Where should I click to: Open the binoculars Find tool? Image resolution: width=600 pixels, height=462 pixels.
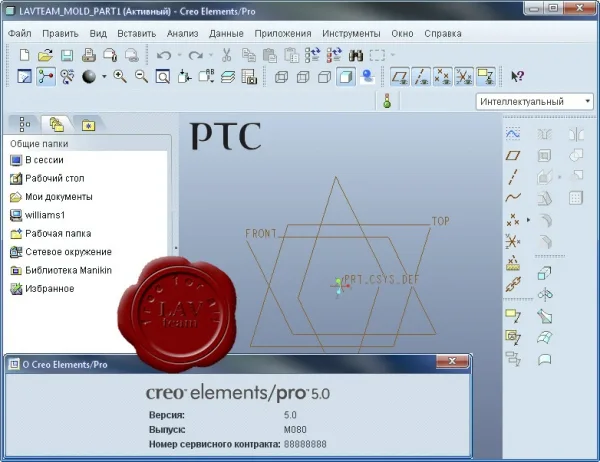[x=355, y=56]
